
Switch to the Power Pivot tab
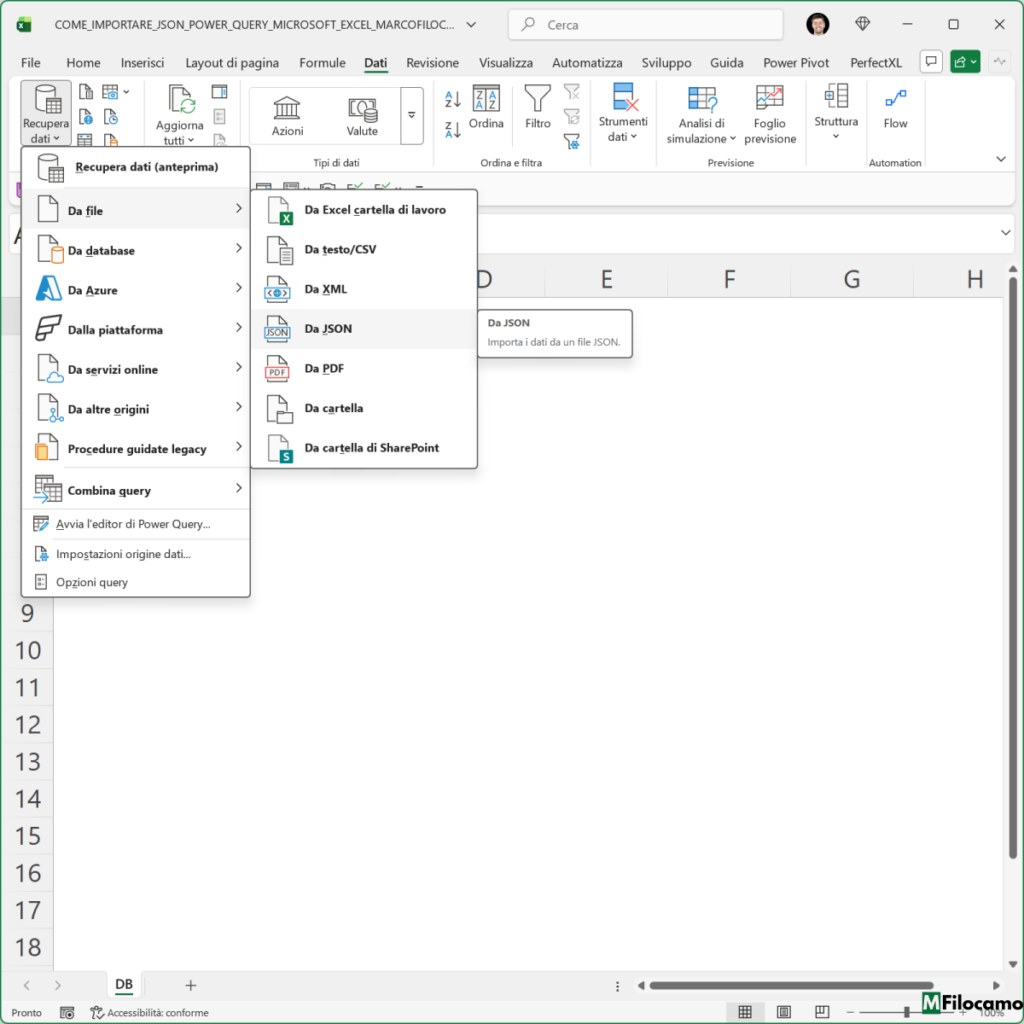click(796, 63)
